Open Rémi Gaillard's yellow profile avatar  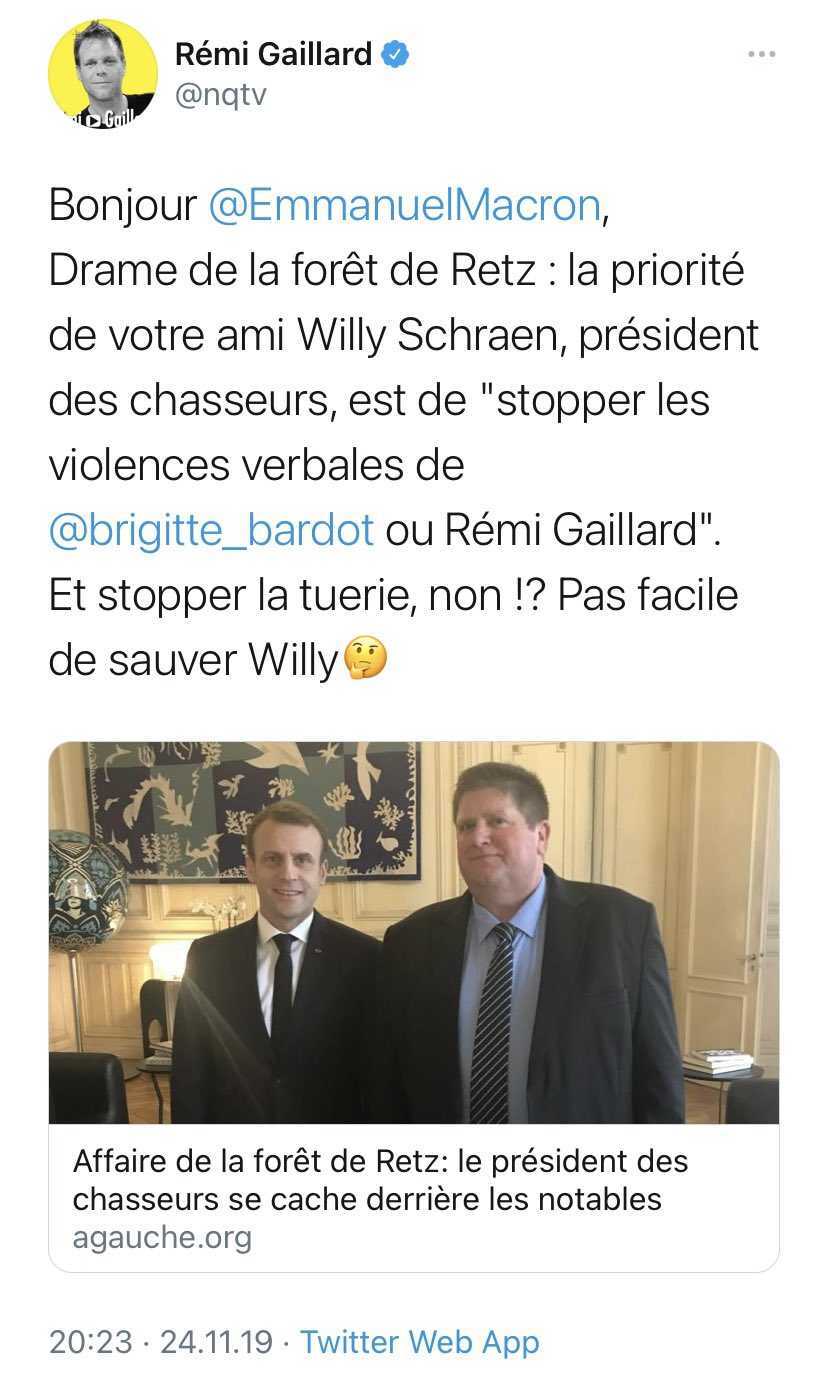point(103,74)
